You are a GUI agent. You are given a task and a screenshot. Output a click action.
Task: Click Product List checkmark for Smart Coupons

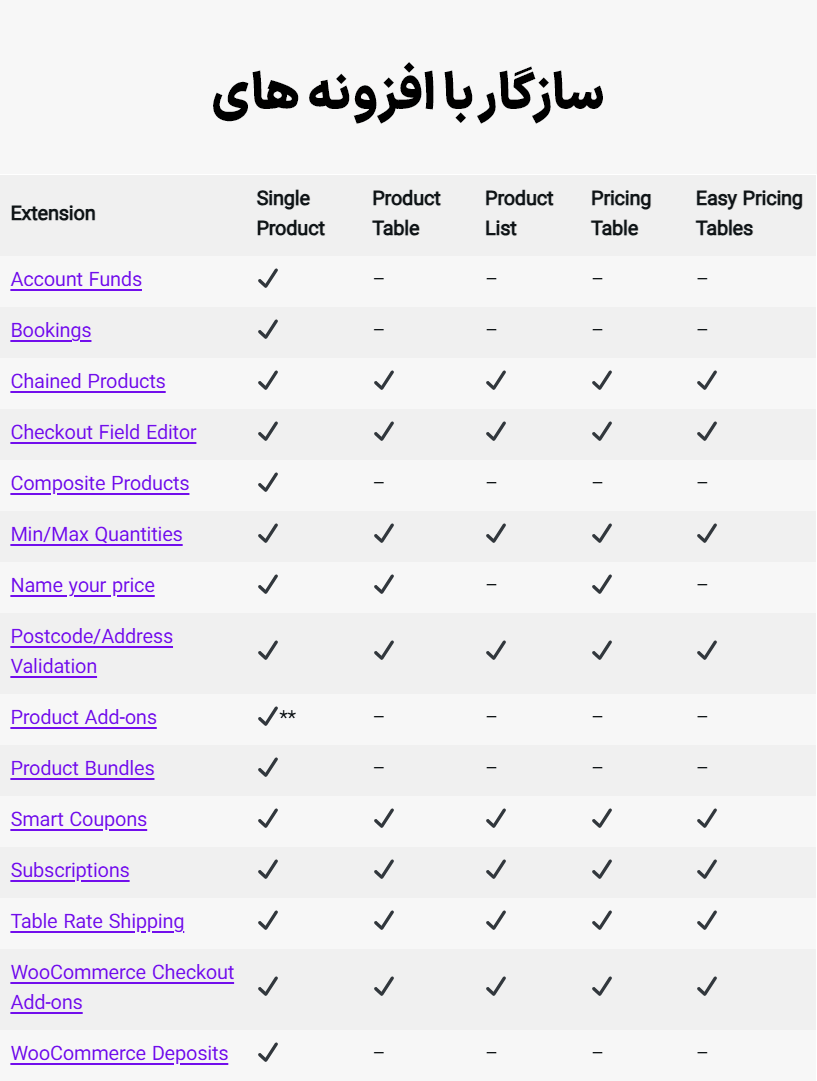click(x=495, y=819)
